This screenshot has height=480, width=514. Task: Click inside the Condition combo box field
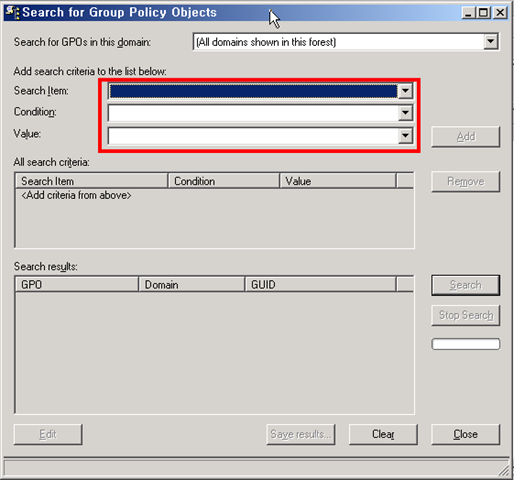253,113
